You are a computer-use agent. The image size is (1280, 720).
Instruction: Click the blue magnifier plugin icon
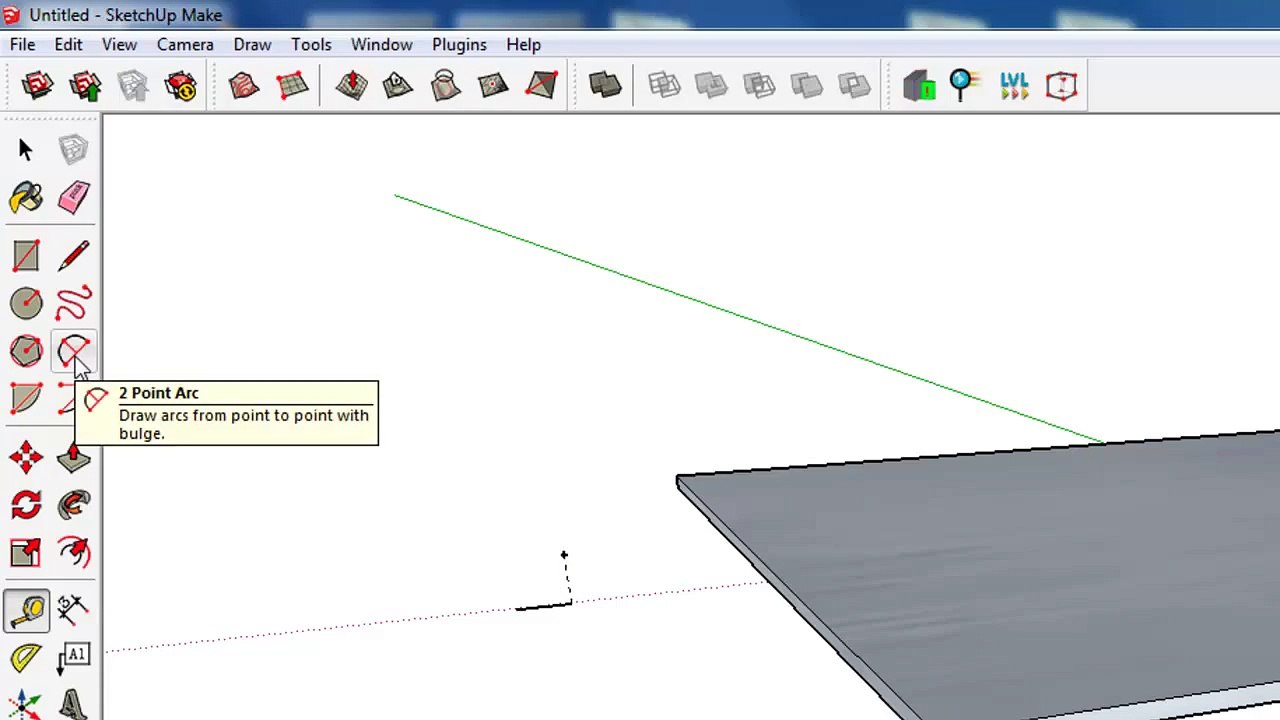[x=964, y=86]
